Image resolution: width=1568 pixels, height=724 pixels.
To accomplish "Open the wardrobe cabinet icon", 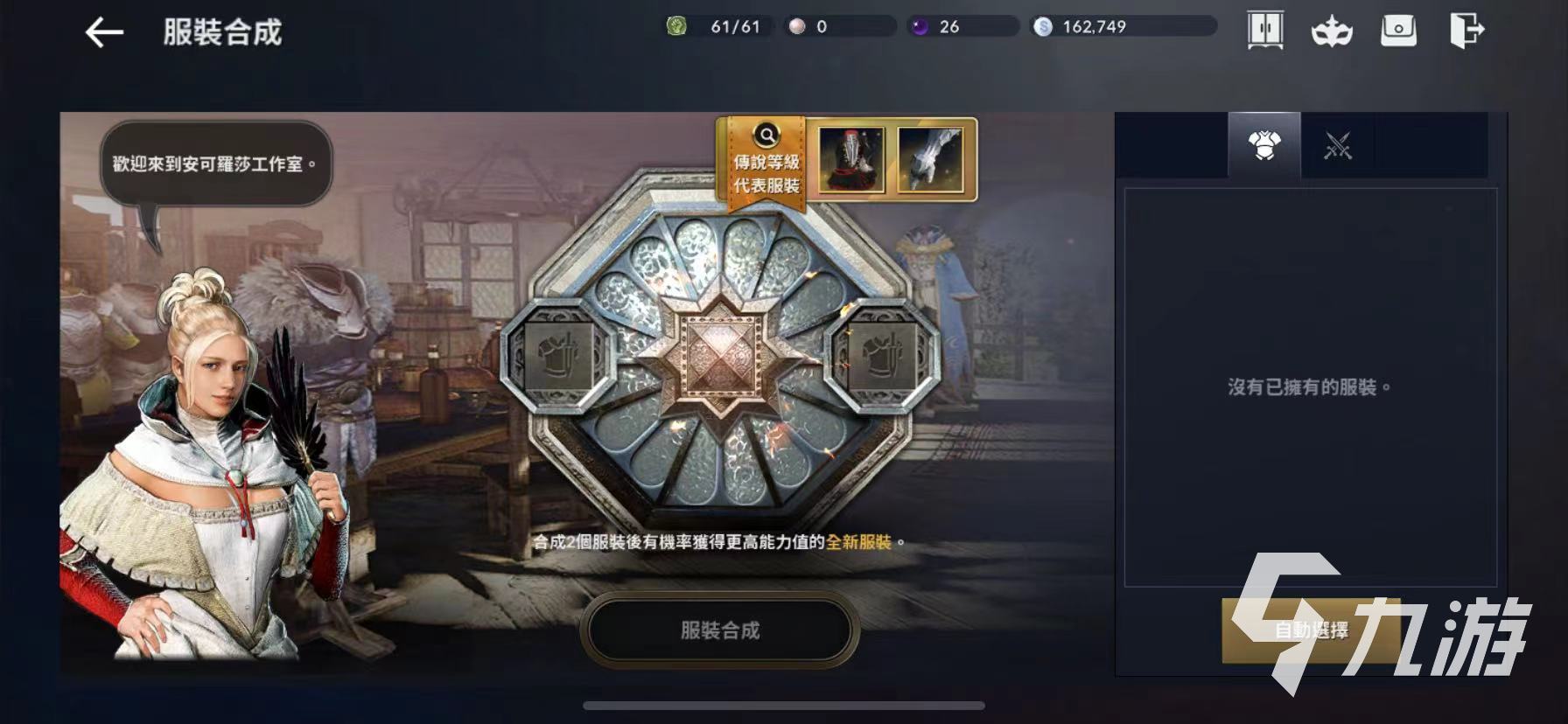I will (x=1265, y=30).
